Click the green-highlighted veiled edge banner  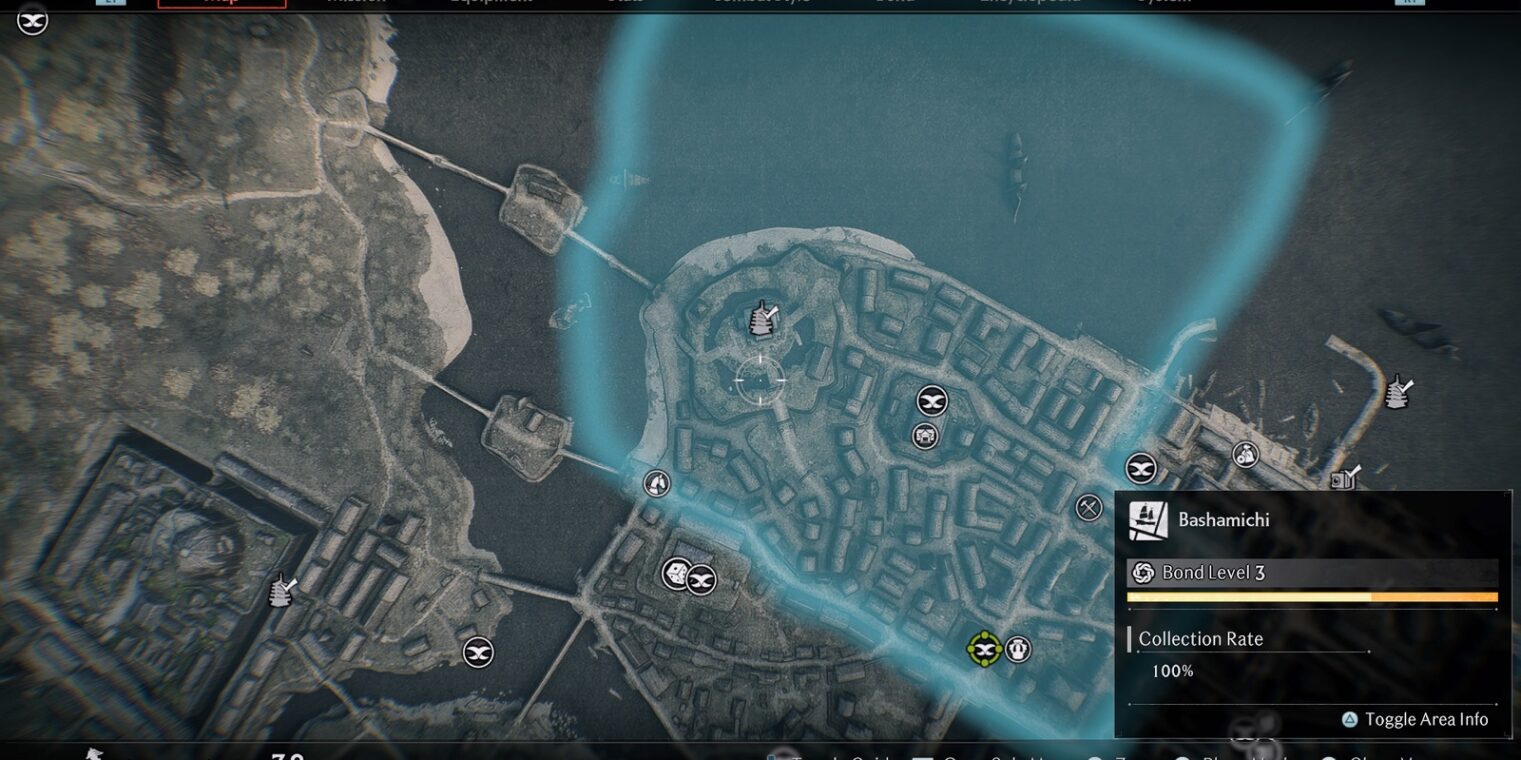[x=985, y=649]
